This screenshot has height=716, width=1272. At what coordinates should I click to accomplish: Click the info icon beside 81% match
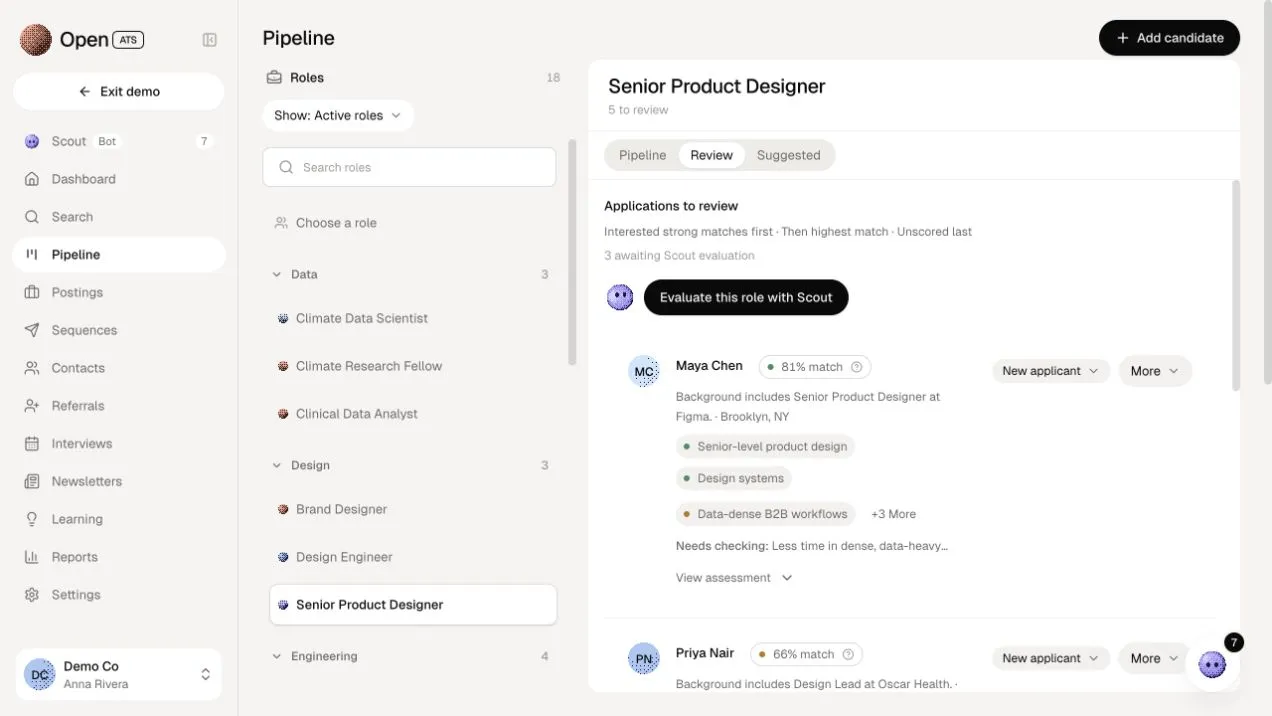[856, 367]
